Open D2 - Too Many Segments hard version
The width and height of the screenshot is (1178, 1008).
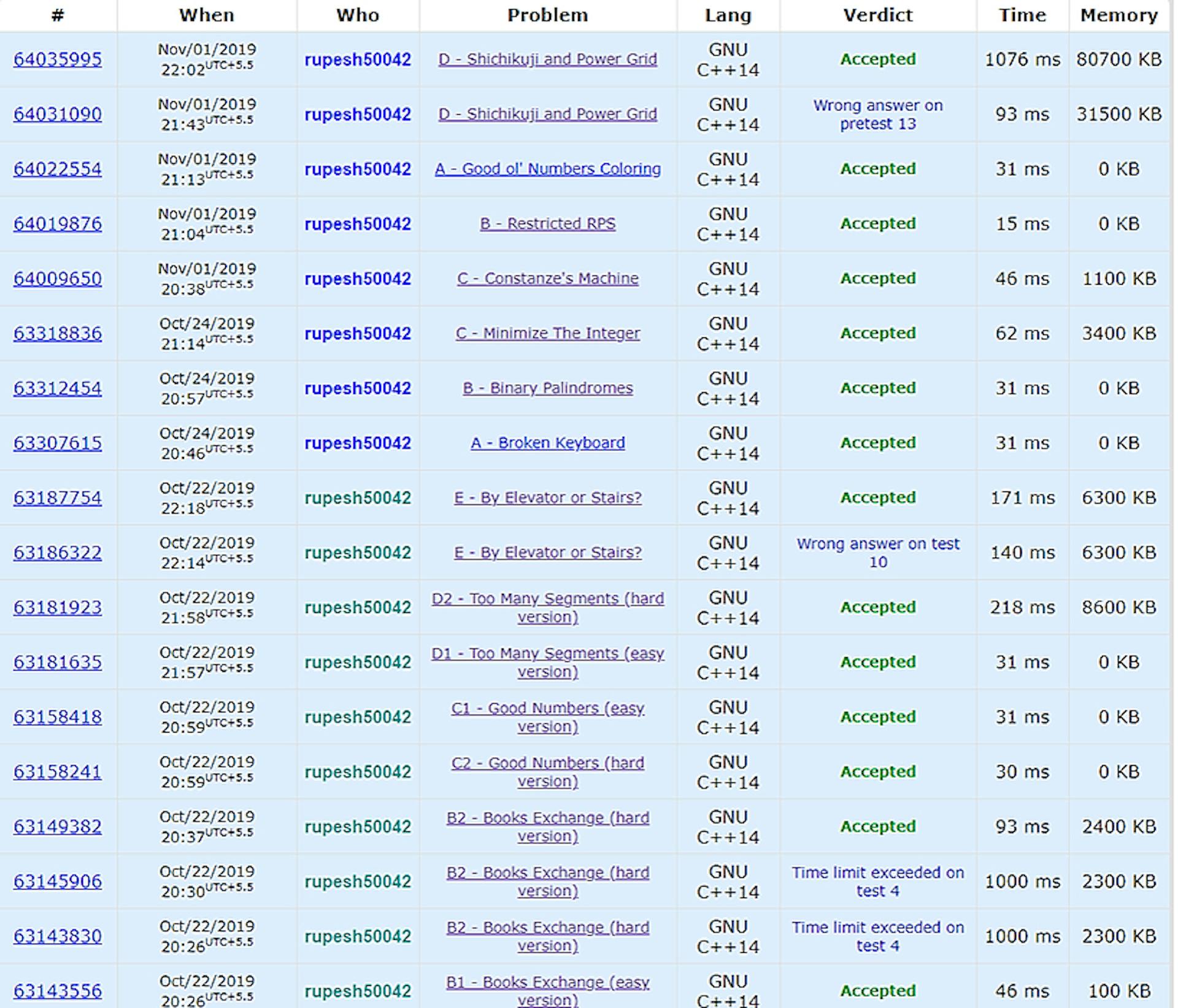pyautogui.click(x=548, y=607)
